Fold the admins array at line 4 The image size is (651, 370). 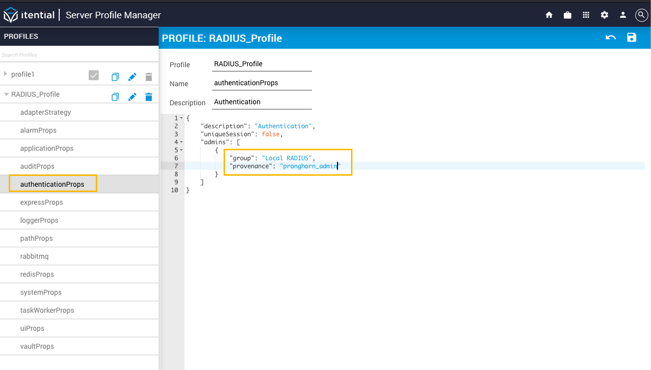tap(181, 142)
